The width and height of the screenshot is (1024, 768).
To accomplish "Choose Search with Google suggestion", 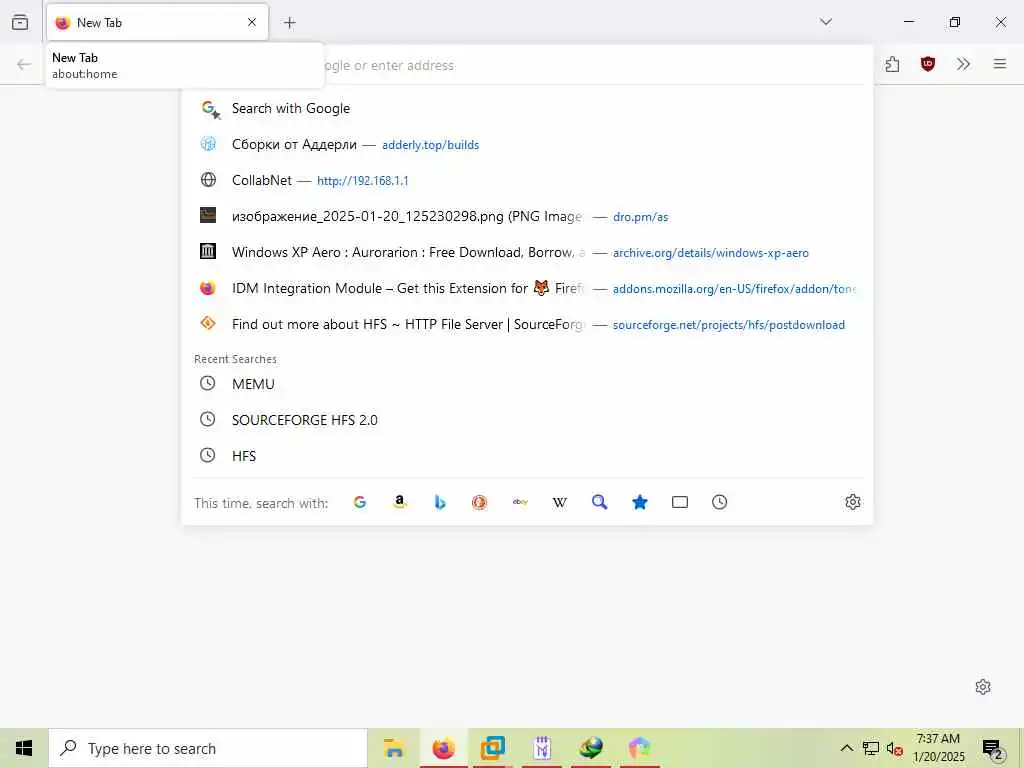I will [527, 108].
